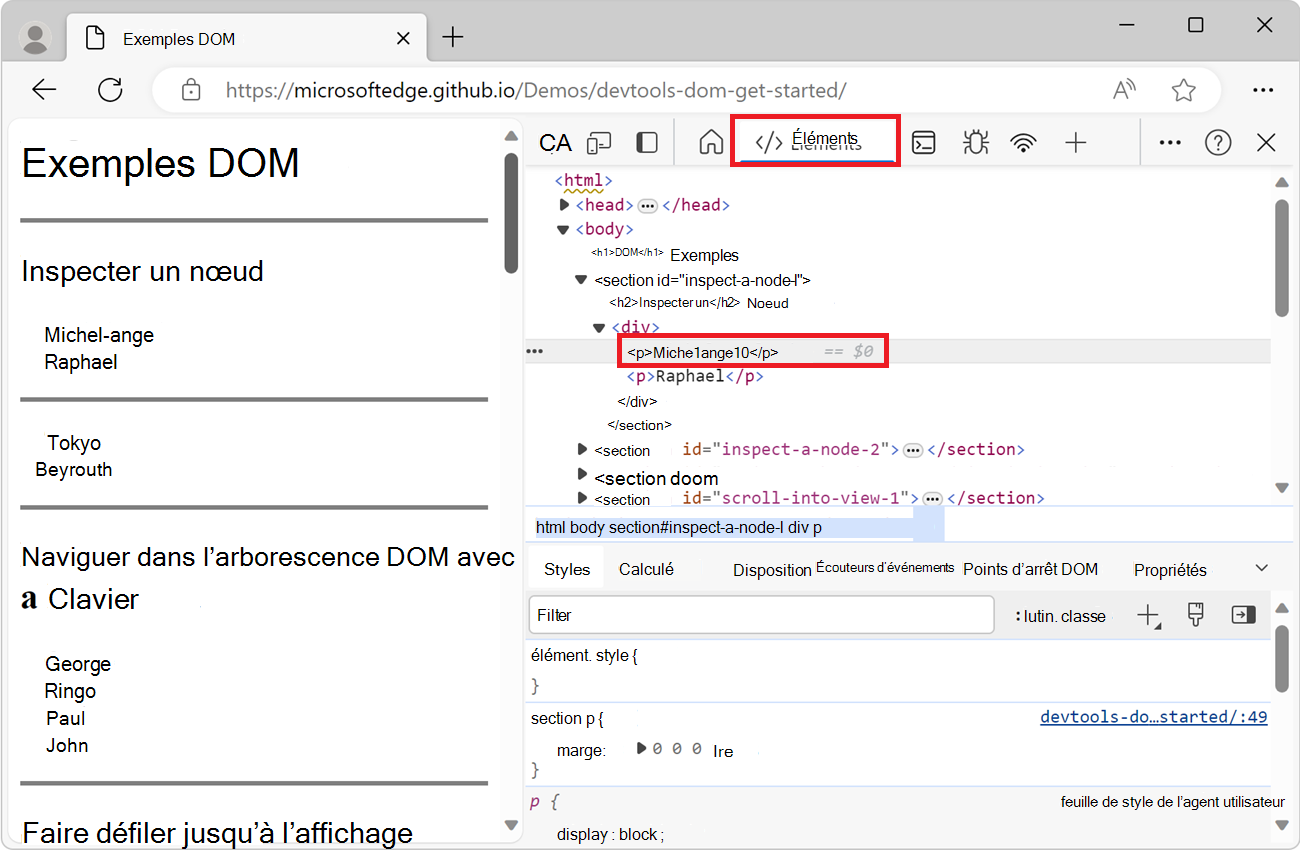Image resolution: width=1300 pixels, height=850 pixels.
Task: Click the DOM tree vertical scrollbar thumb
Action: click(1282, 258)
